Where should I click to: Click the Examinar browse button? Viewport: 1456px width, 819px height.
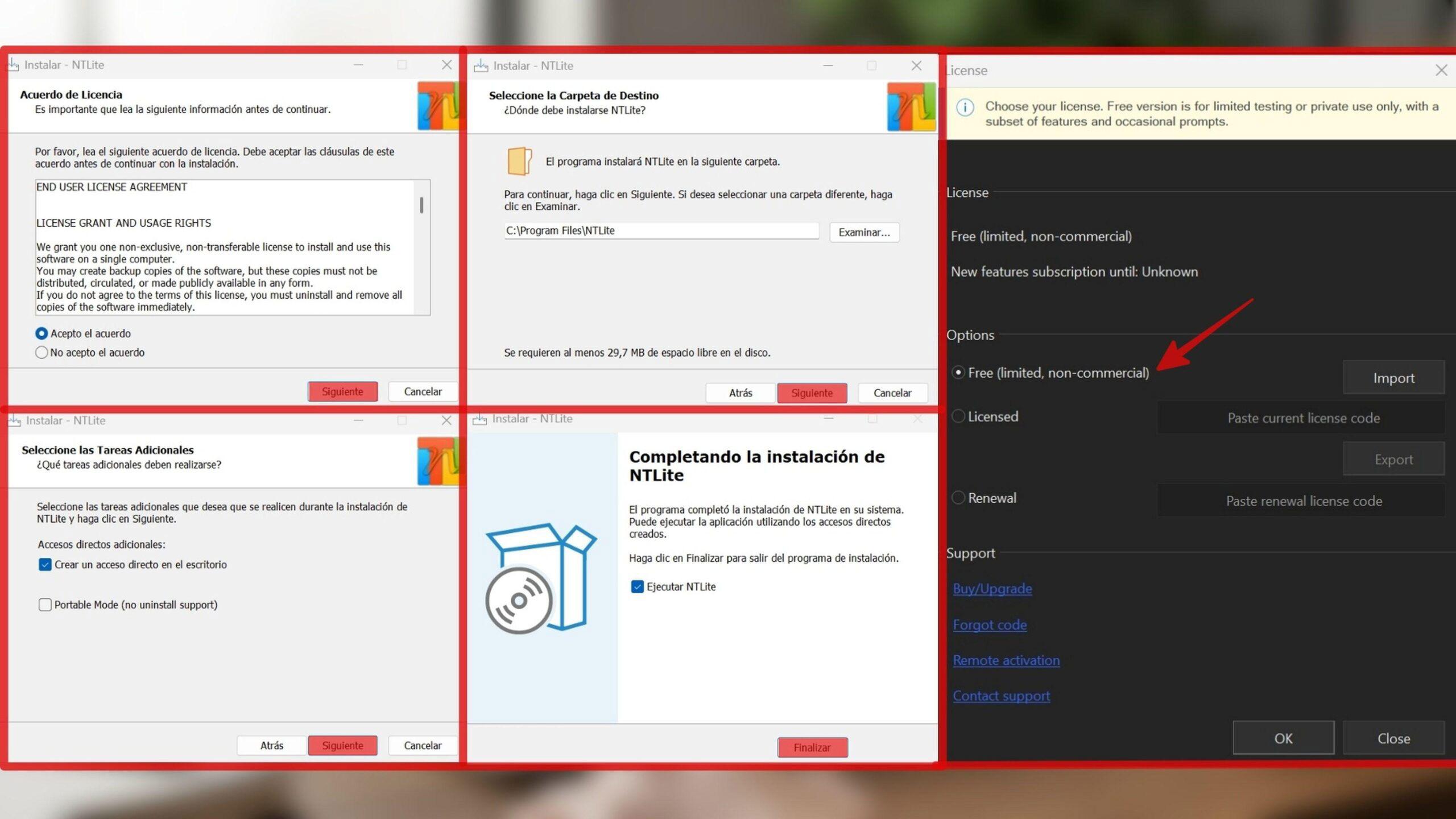point(864,232)
